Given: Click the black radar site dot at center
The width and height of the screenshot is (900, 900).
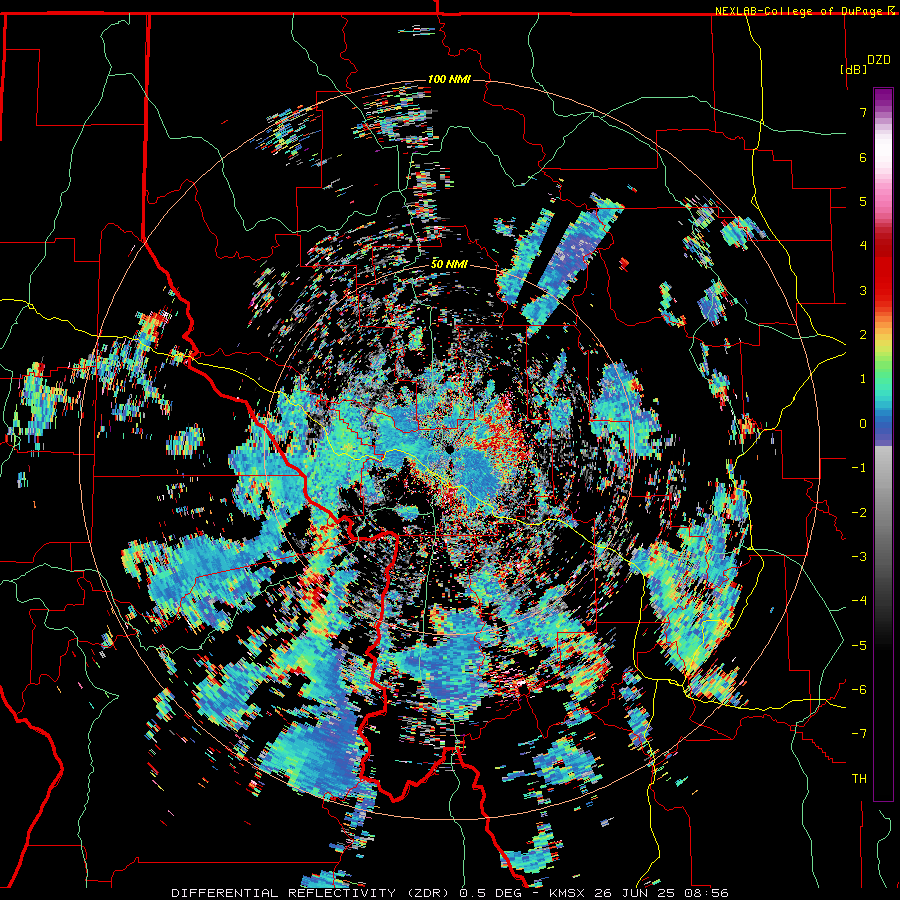Looking at the screenshot, I should [450, 449].
